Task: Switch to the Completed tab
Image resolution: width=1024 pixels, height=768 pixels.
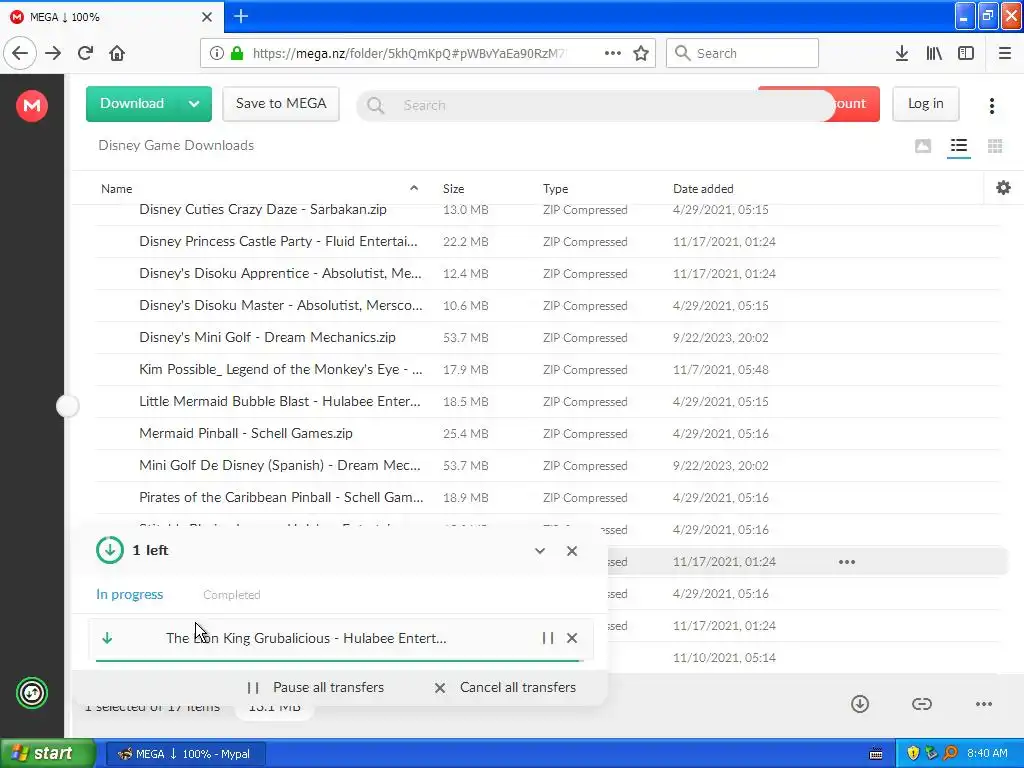Action: [x=232, y=595]
